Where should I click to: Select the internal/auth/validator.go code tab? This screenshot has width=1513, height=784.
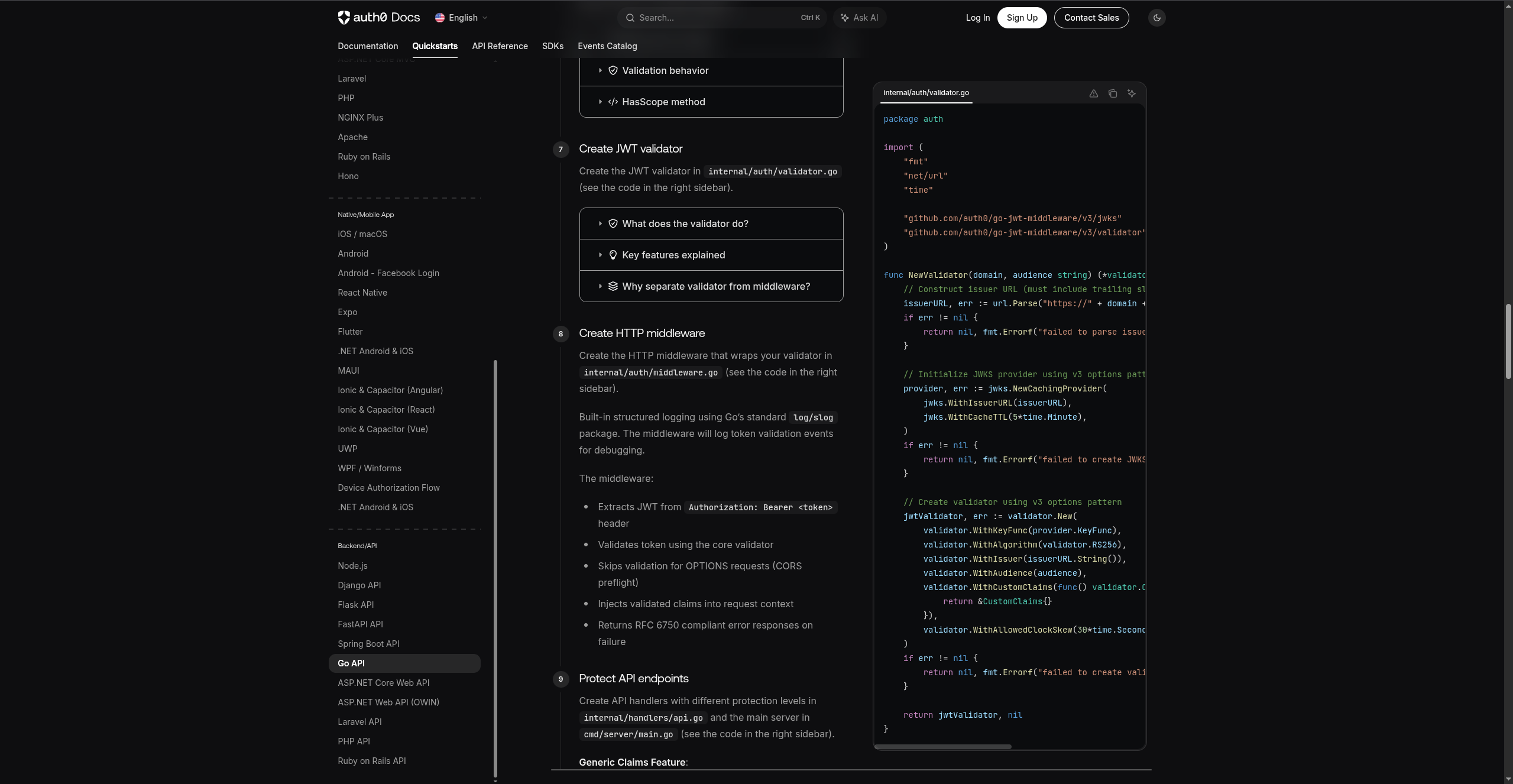click(x=926, y=93)
